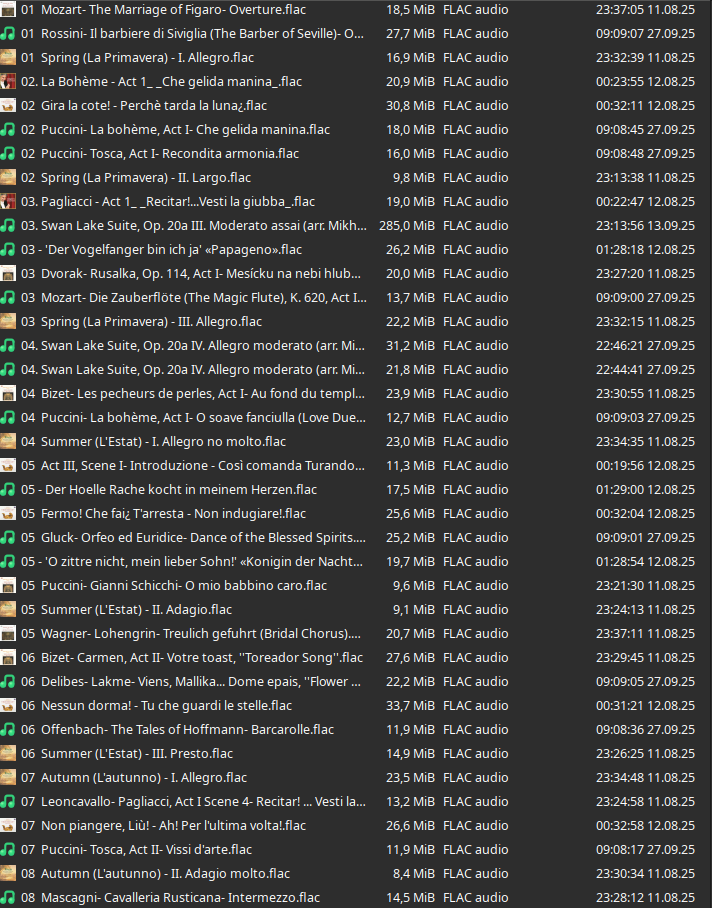Image resolution: width=712 pixels, height=908 pixels.
Task: Select Bizet Carmen Toreador Song track
Action: 200,657
